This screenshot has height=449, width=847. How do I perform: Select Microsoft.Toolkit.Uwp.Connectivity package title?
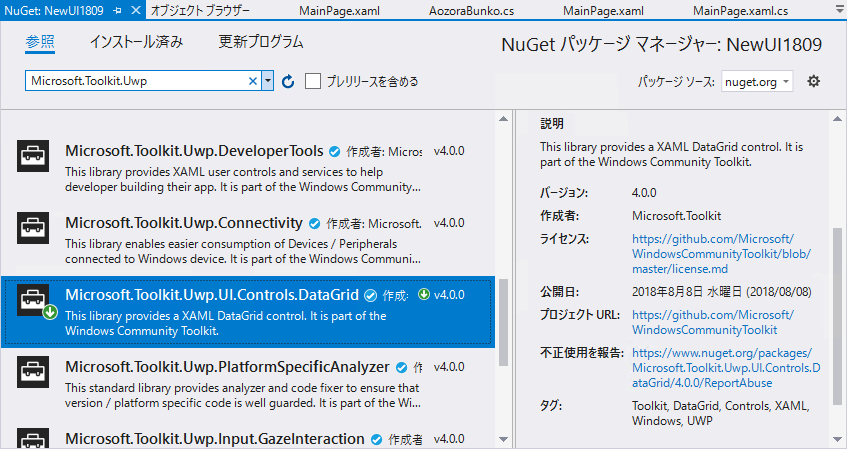pos(184,223)
